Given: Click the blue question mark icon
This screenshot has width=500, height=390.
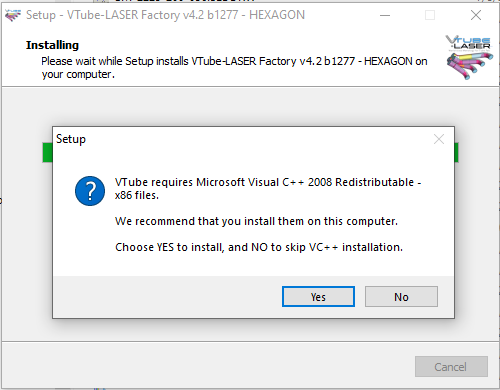Looking at the screenshot, I should (90, 191).
